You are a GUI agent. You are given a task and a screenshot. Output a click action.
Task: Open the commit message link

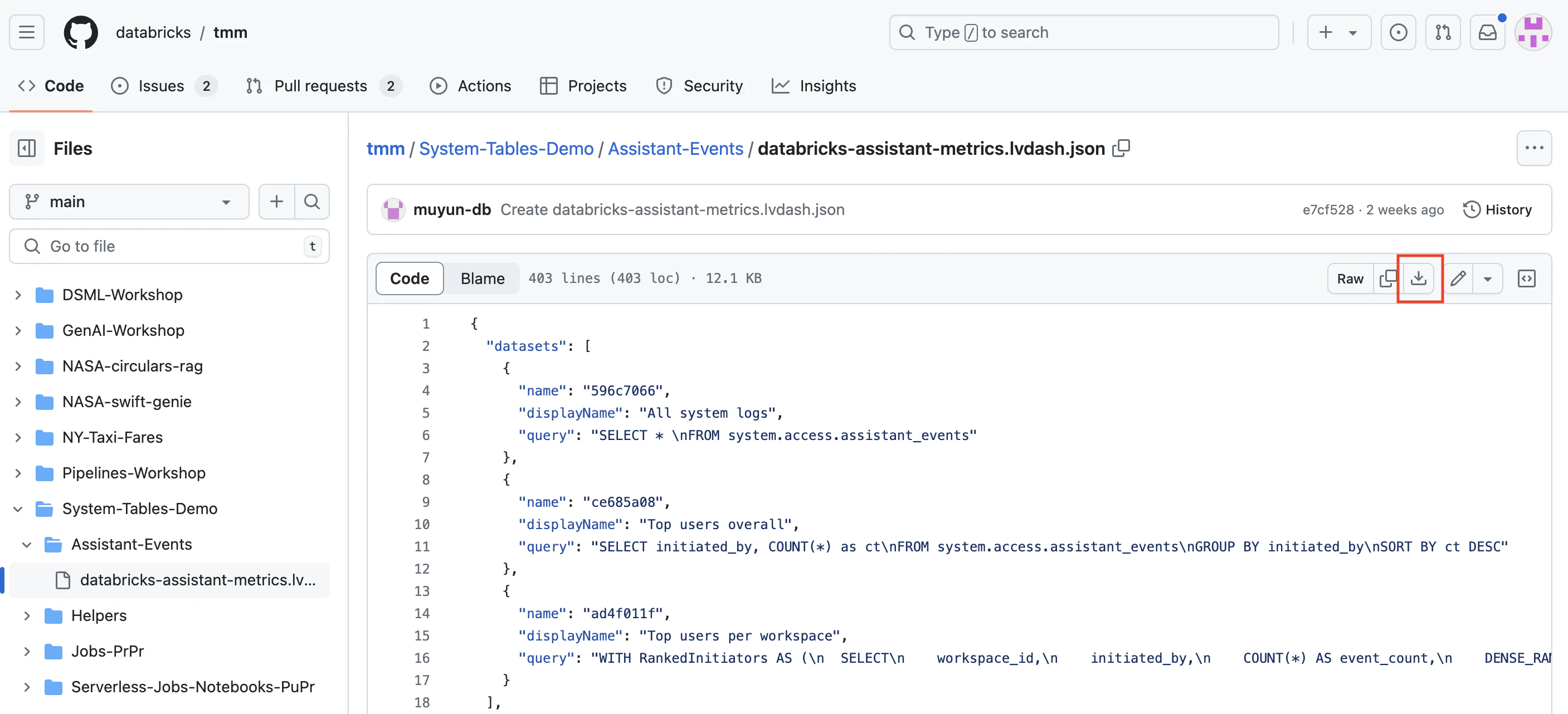(x=672, y=210)
